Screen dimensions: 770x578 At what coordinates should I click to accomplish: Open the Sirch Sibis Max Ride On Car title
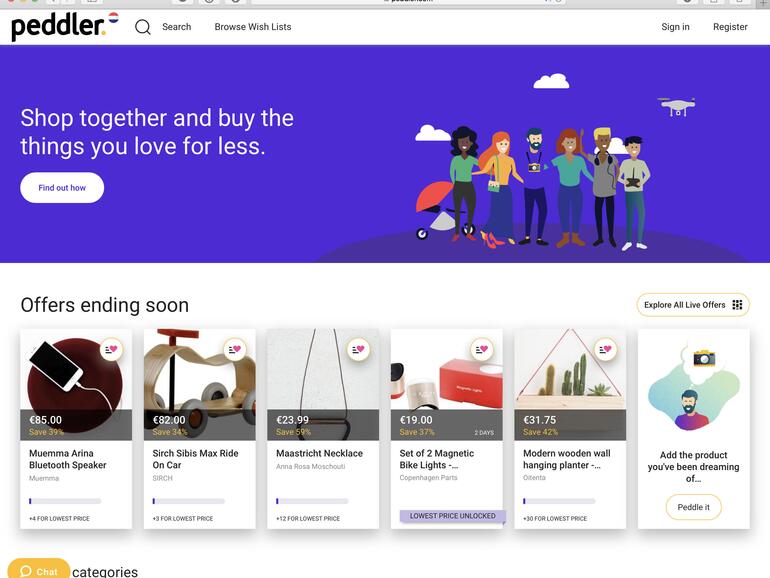[x=195, y=459]
